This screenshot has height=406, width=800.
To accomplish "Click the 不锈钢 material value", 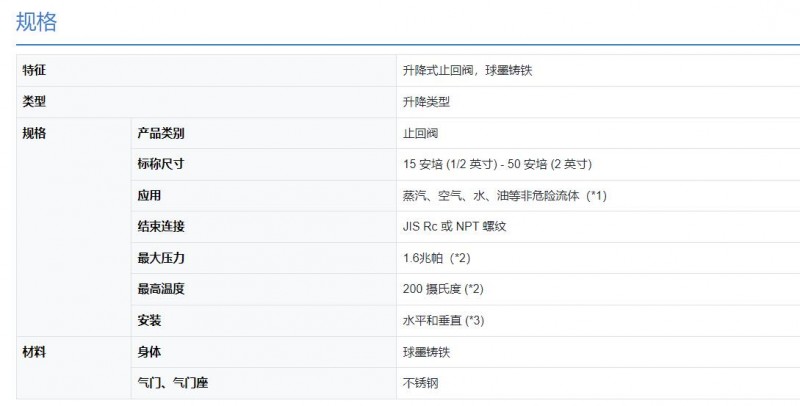I will pyautogui.click(x=420, y=383).
